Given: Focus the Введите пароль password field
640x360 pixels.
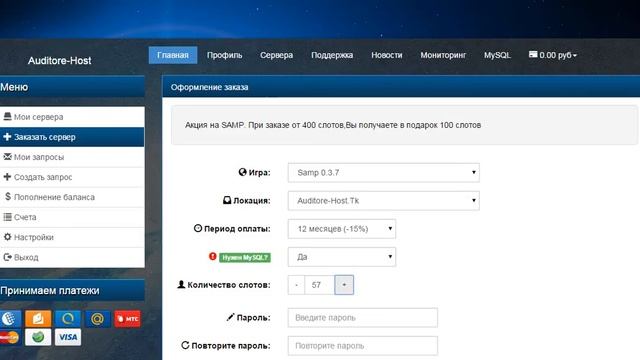Looking at the screenshot, I should tap(362, 318).
